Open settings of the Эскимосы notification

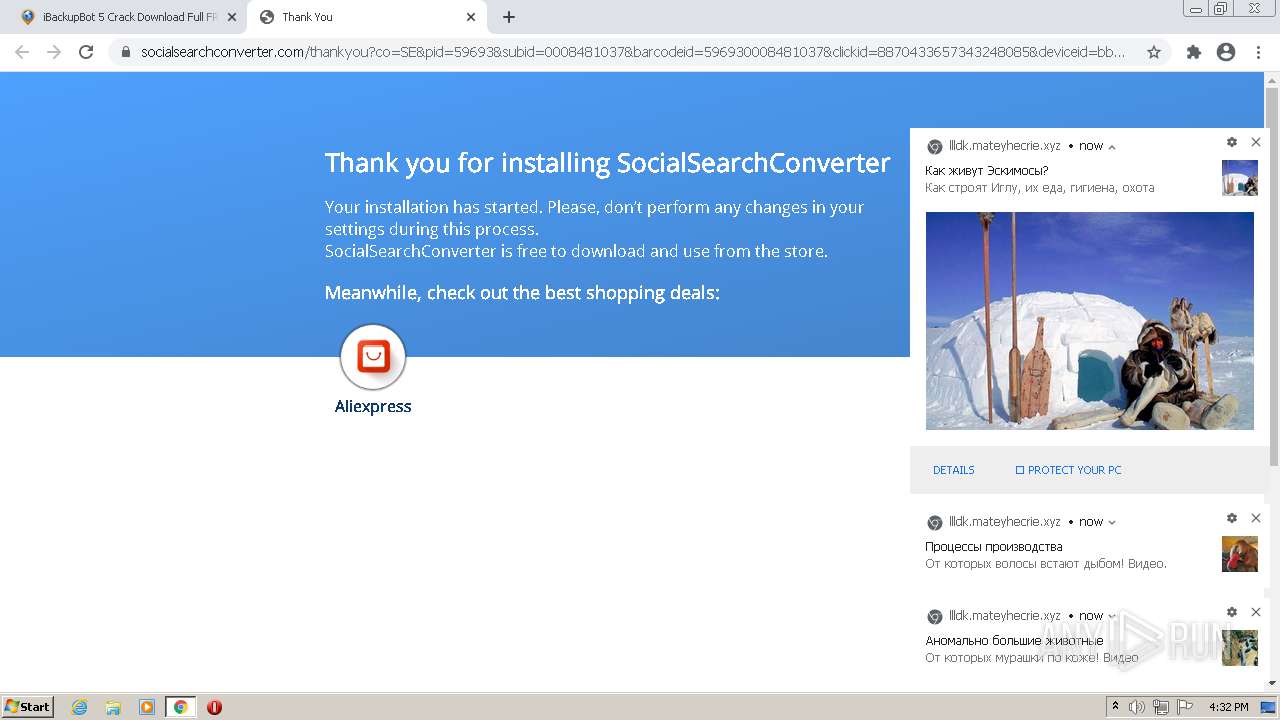[1232, 142]
